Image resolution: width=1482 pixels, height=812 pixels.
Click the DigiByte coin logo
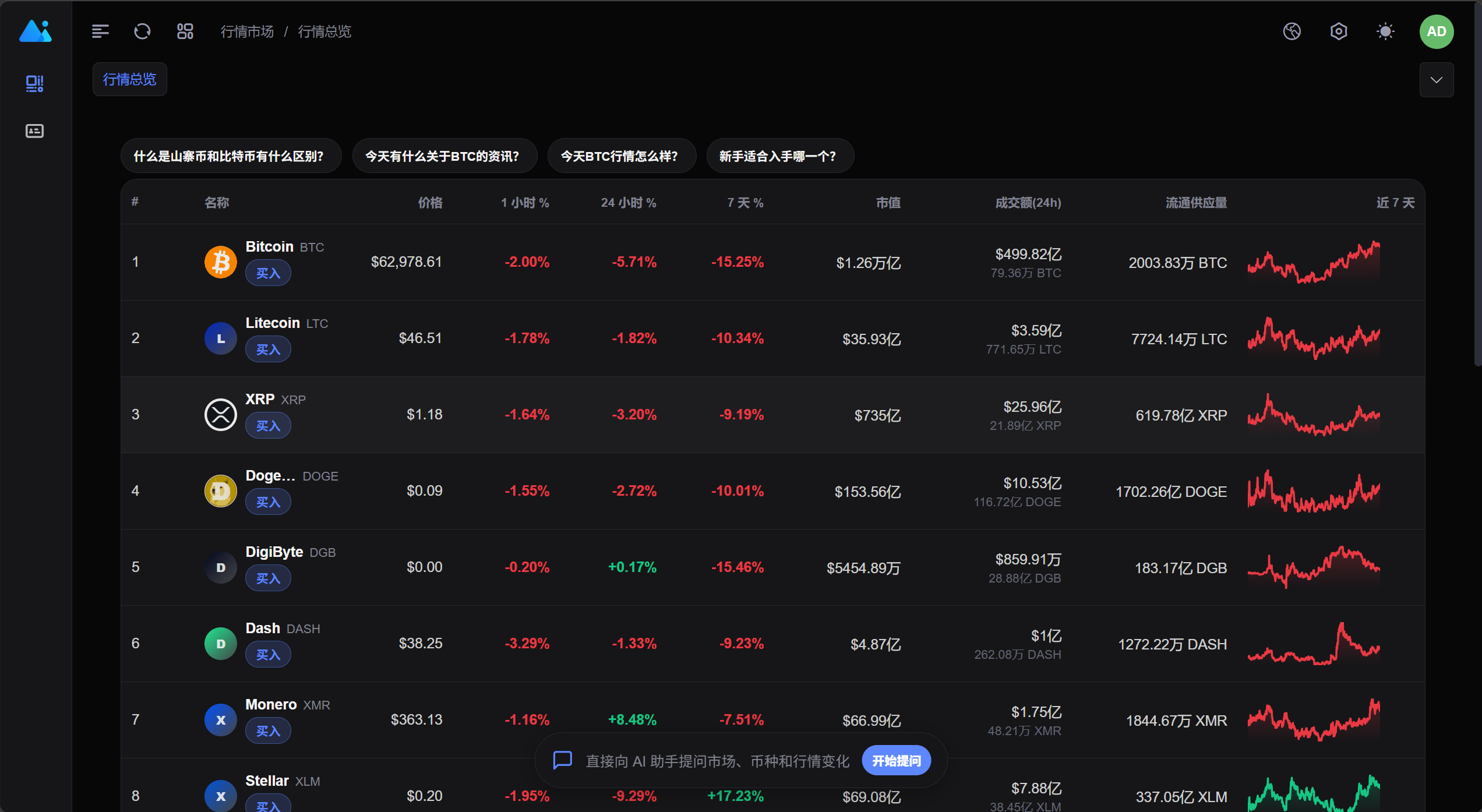(221, 567)
